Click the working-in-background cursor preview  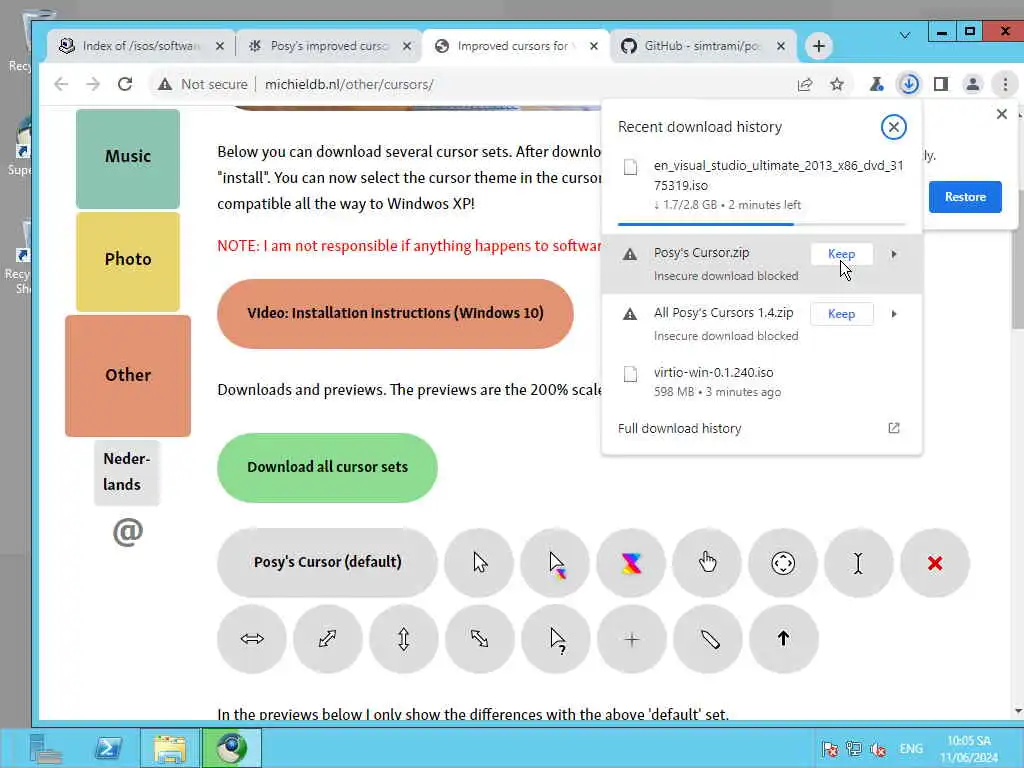point(555,562)
